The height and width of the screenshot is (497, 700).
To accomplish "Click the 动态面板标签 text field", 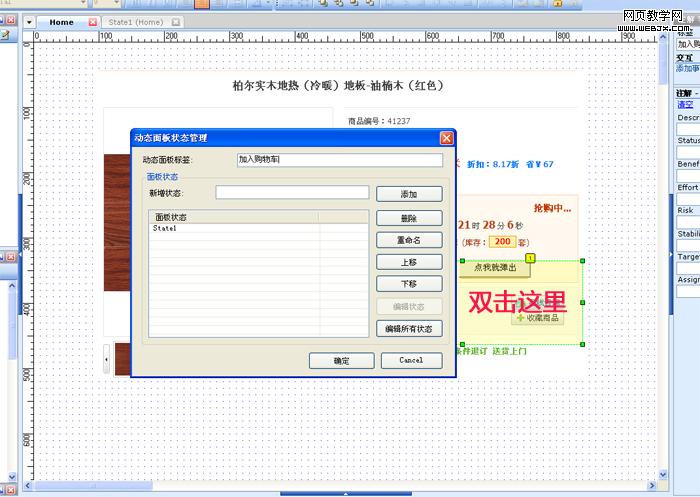I will pos(339,160).
